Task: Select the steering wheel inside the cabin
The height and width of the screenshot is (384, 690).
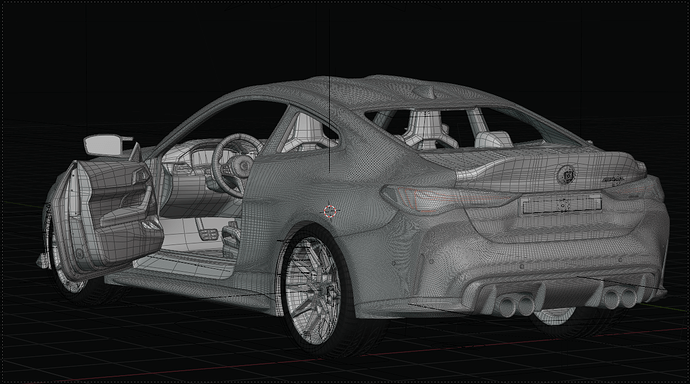Action: point(235,165)
